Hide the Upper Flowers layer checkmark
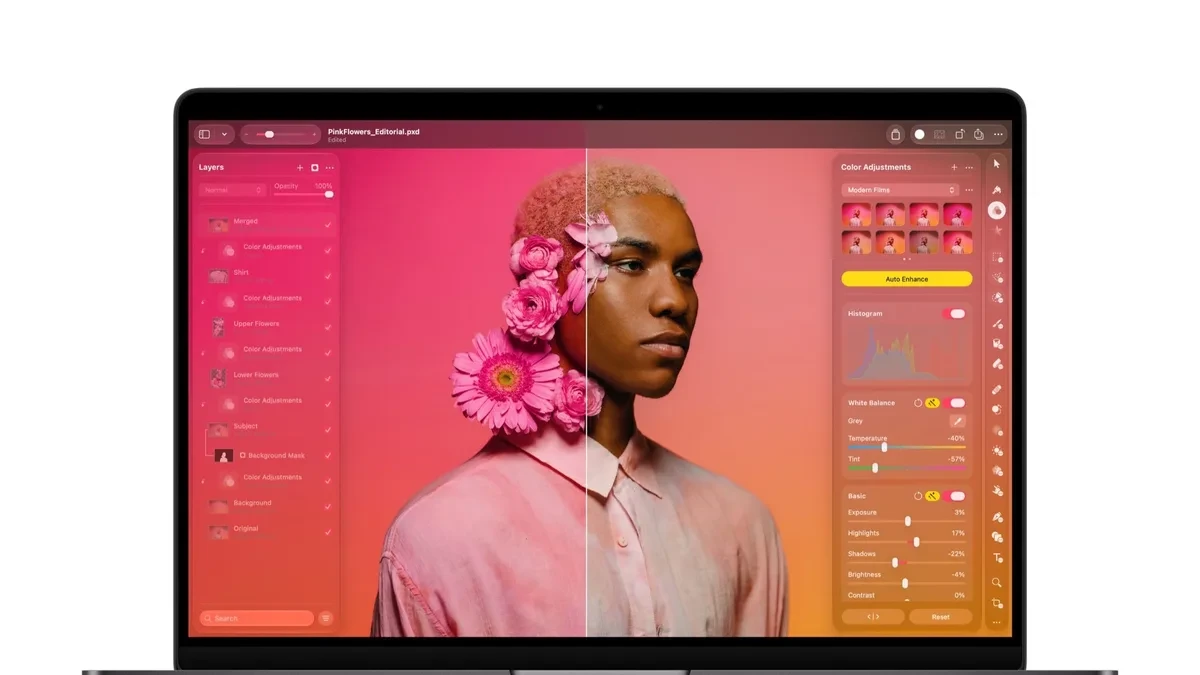Screen dimensions: 1200x675 pos(328,327)
